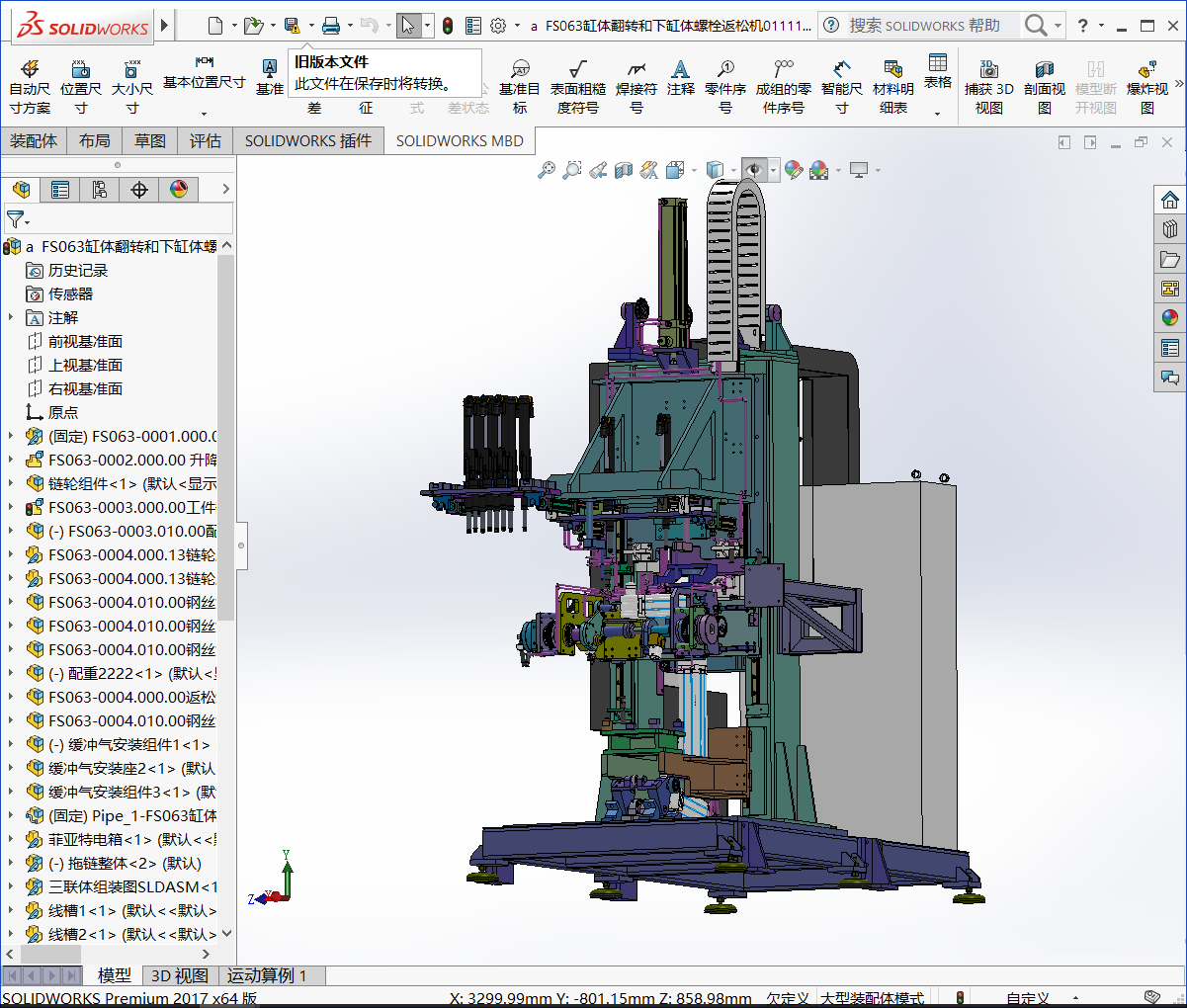Switch to the SOLIDWORKS MBD tab
Screen dimensions: 1187x1008
point(460,141)
